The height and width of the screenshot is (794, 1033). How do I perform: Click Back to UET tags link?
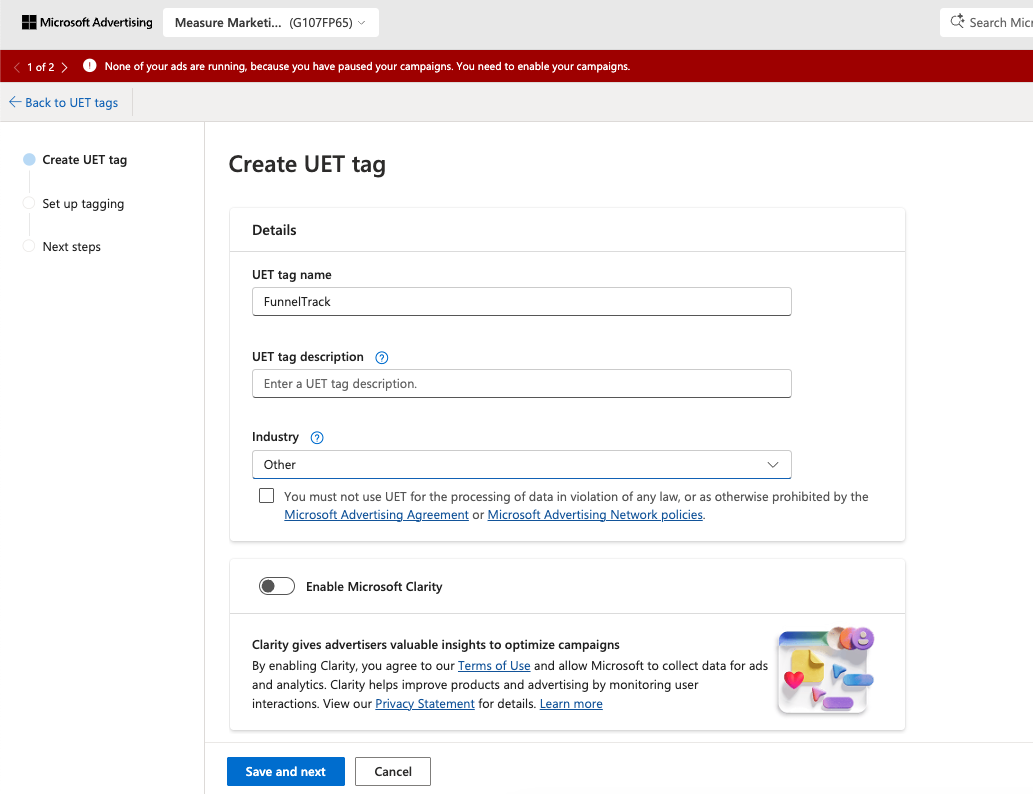click(x=63, y=103)
